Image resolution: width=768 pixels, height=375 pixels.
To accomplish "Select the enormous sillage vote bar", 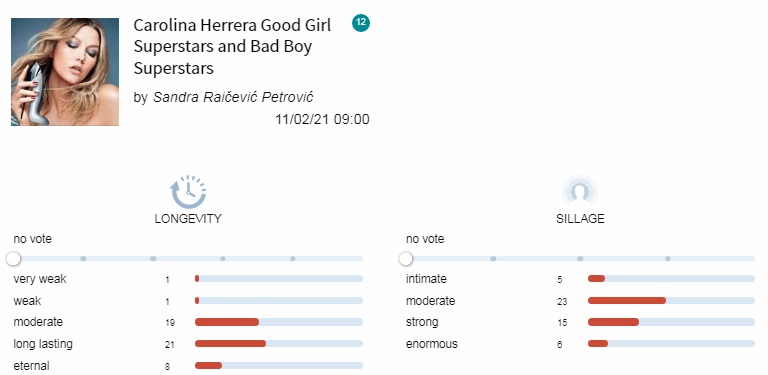I will click(672, 344).
